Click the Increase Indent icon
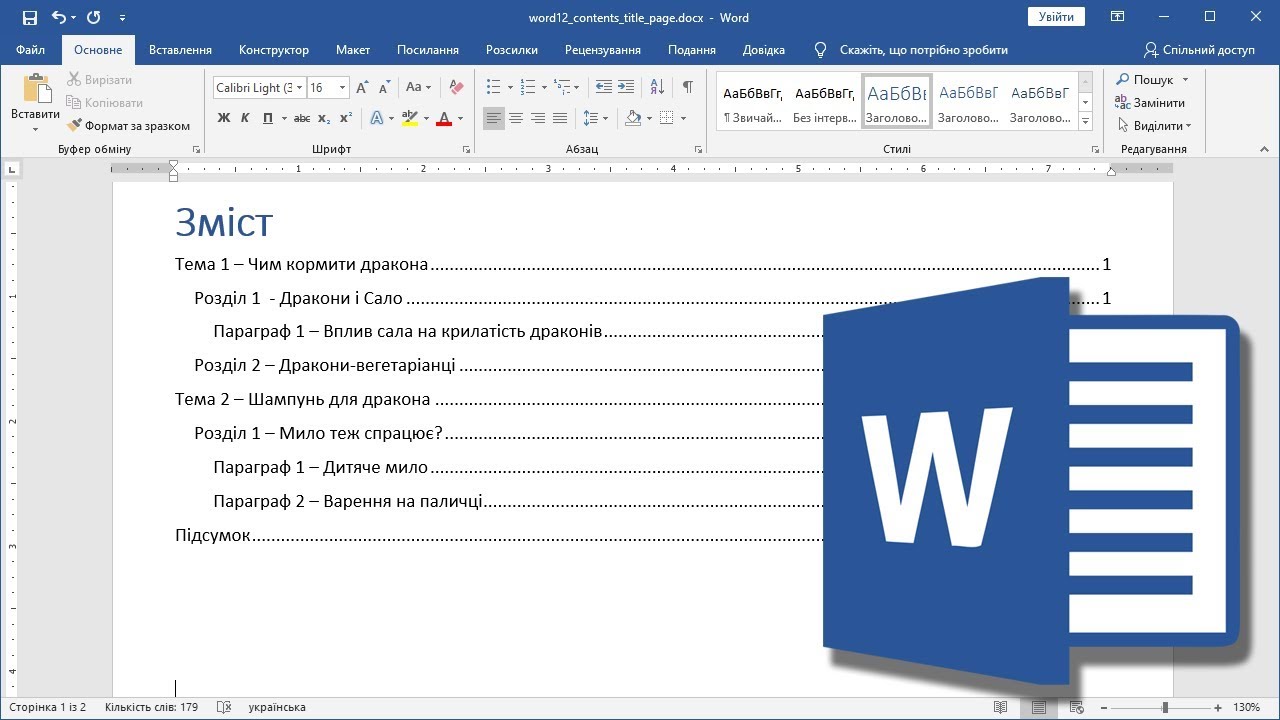Viewport: 1280px width, 720px height. pyautogui.click(x=626, y=88)
